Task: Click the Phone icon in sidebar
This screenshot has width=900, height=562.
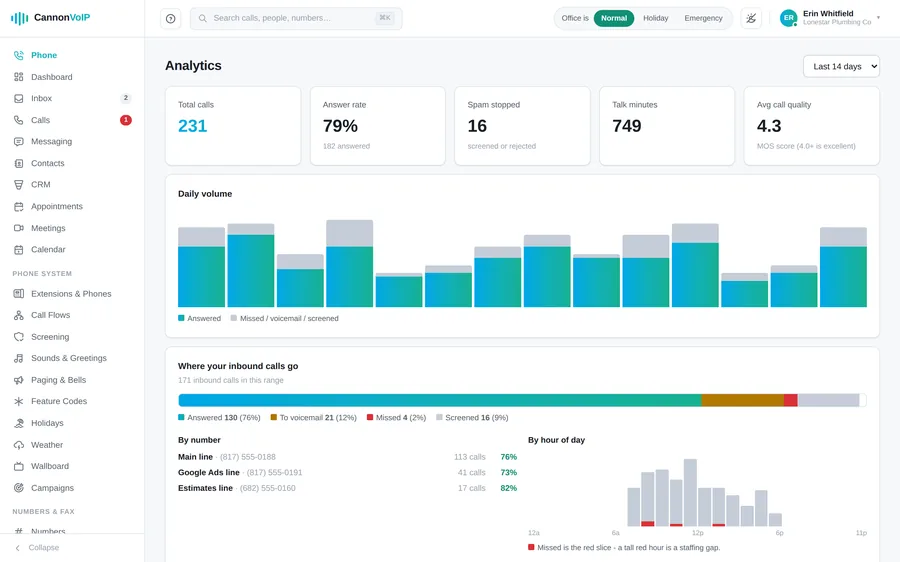Action: pyautogui.click(x=19, y=55)
